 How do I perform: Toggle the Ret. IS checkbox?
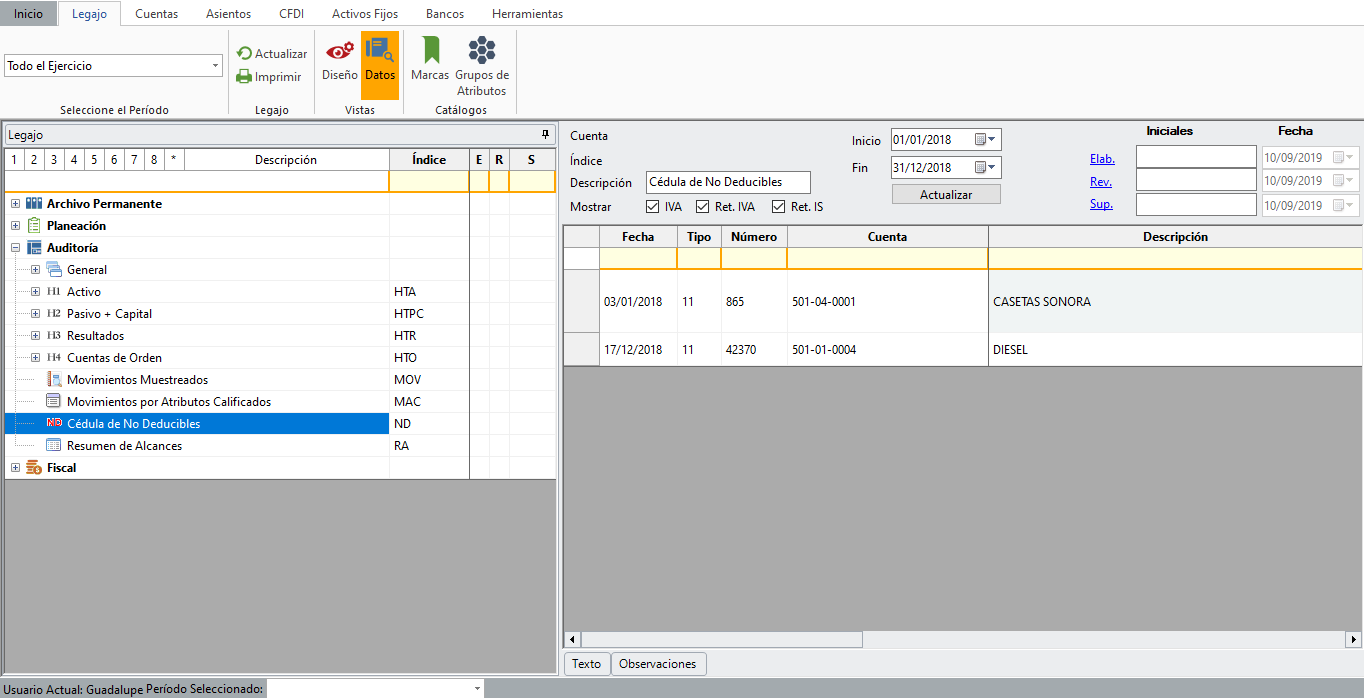(779, 207)
